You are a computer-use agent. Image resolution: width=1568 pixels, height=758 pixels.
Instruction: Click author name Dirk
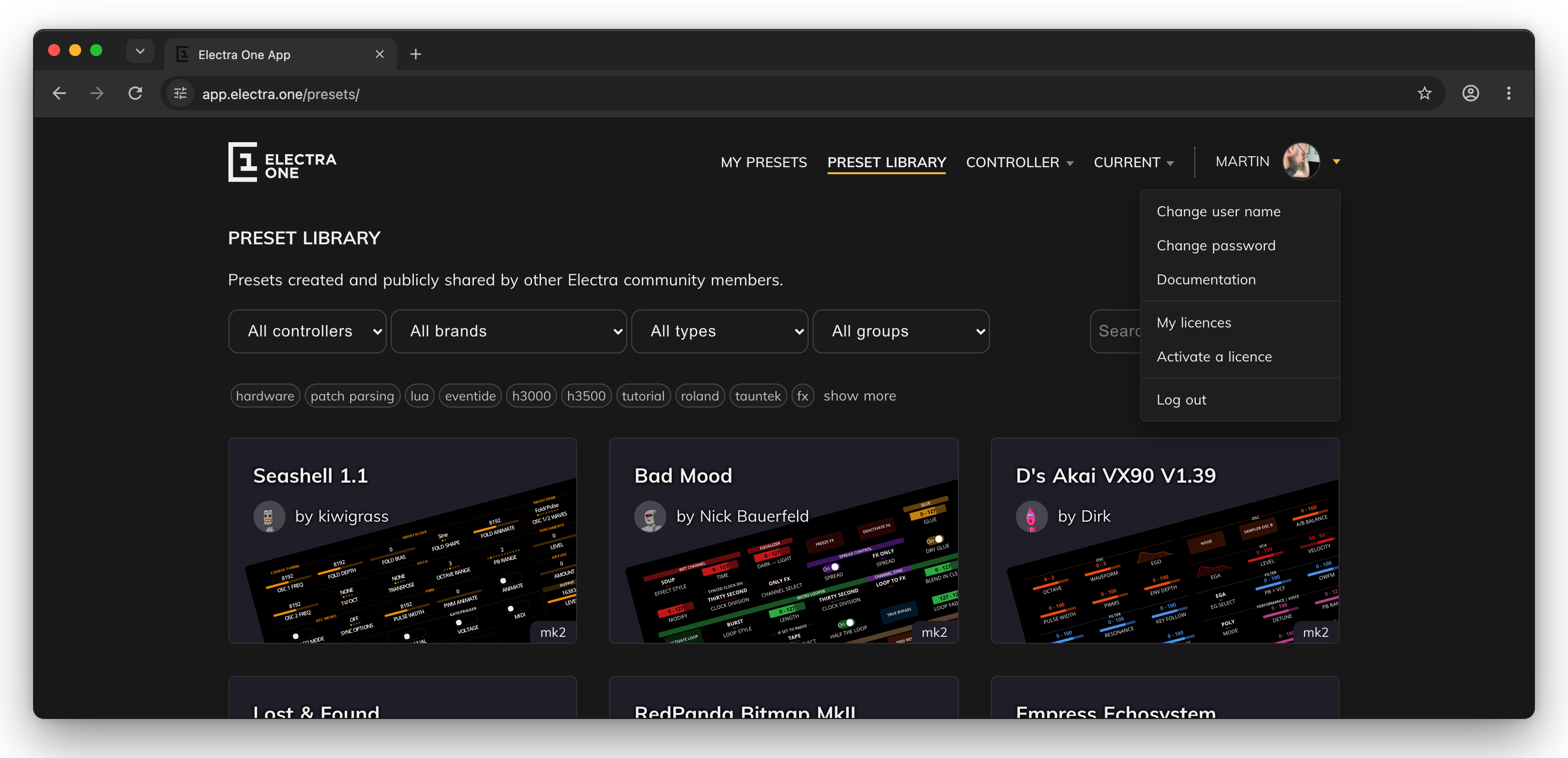coord(1096,517)
